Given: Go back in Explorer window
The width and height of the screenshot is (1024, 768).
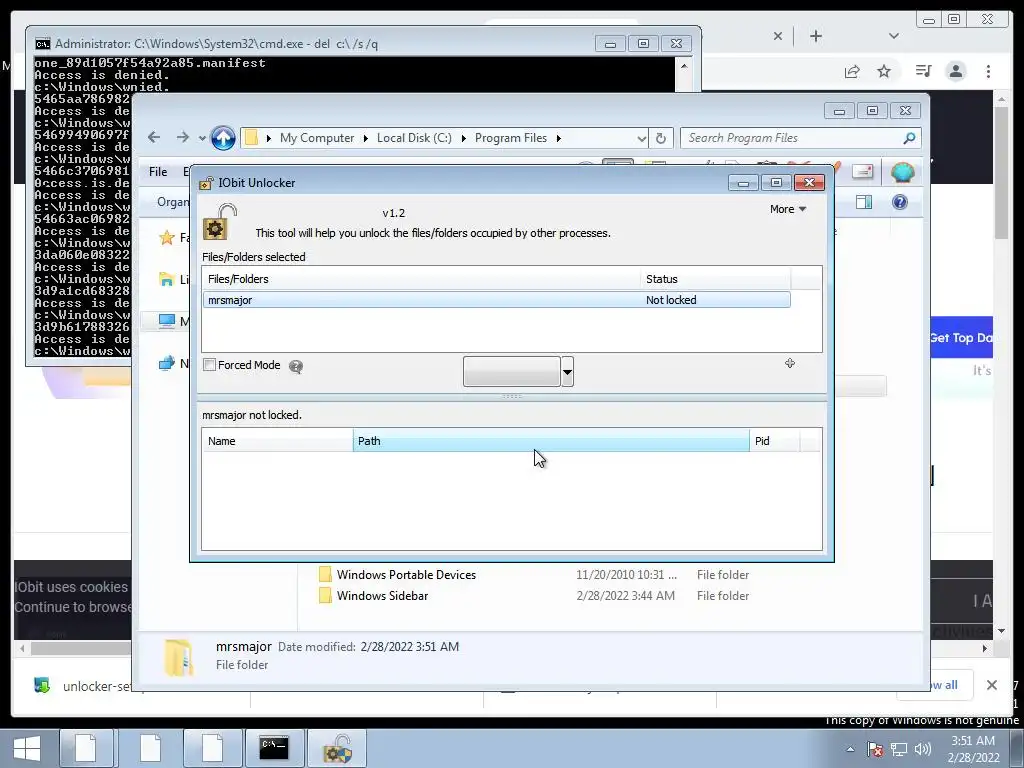Looking at the screenshot, I should [153, 137].
